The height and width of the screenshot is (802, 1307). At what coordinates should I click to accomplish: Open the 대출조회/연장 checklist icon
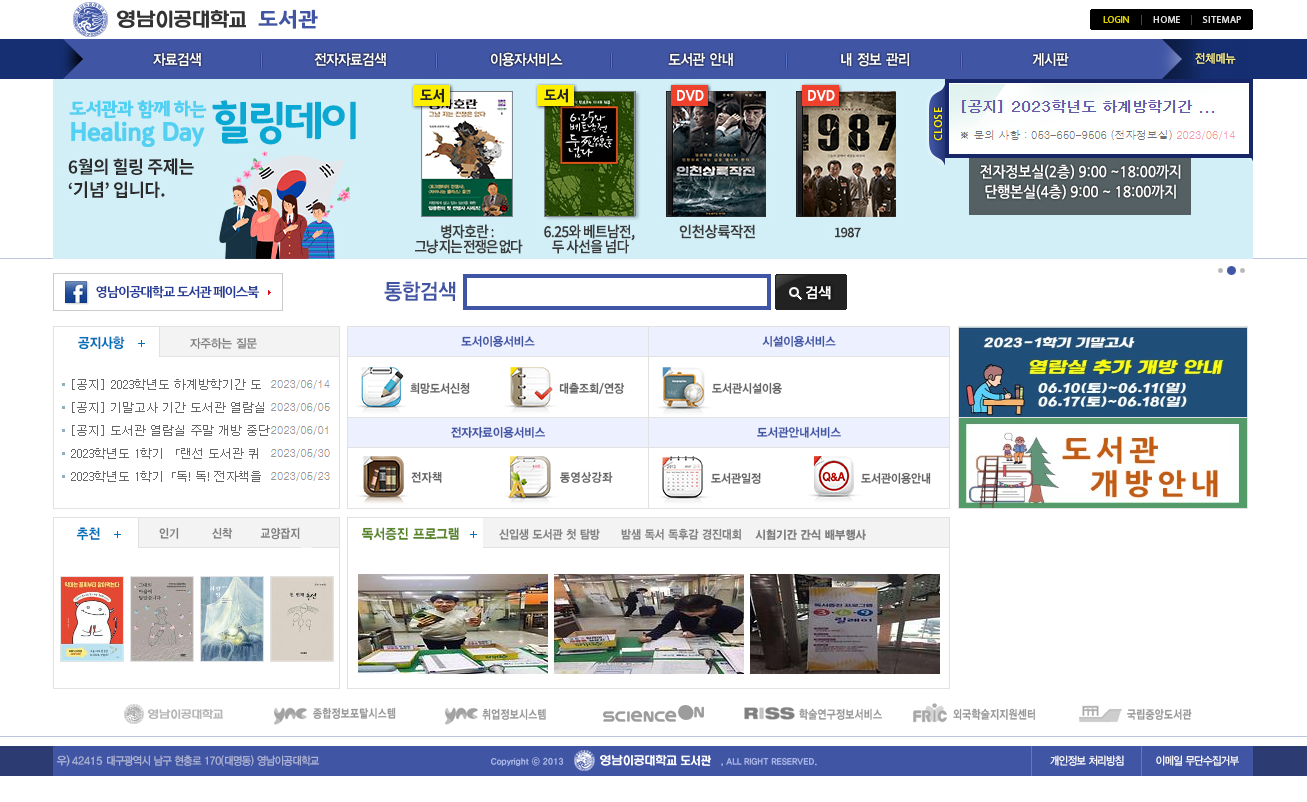[530, 388]
